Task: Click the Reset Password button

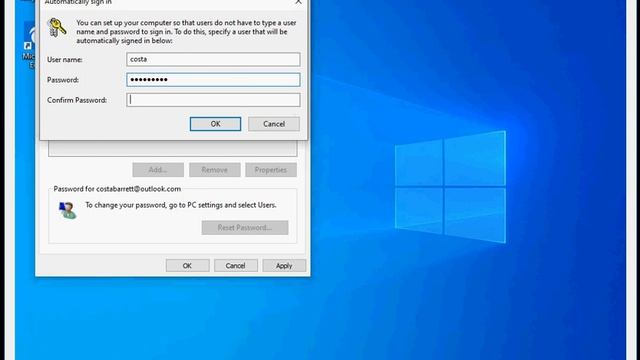Action: pyautogui.click(x=244, y=227)
